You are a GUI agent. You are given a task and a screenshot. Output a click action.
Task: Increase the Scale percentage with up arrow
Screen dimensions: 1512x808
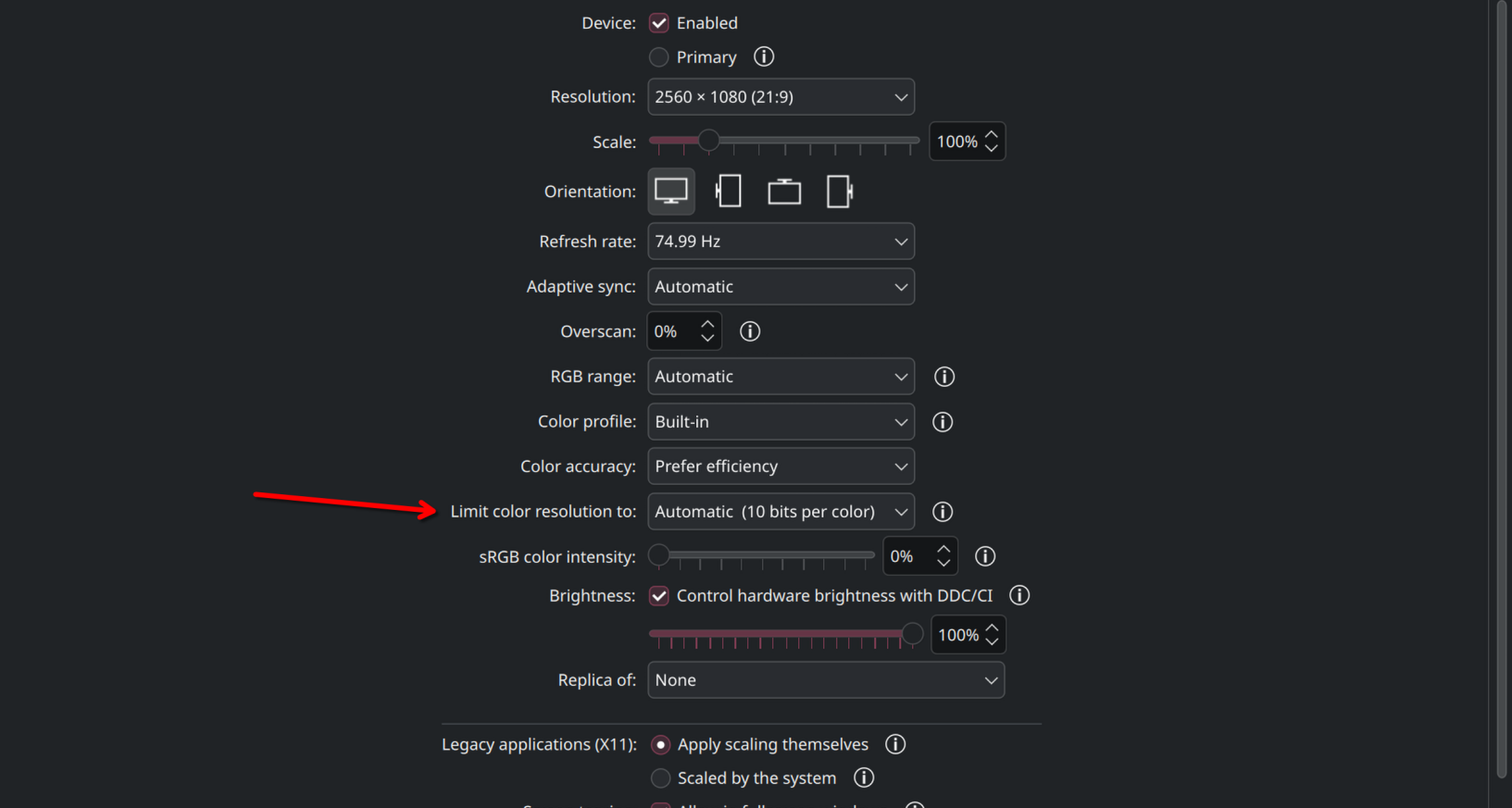tap(992, 134)
